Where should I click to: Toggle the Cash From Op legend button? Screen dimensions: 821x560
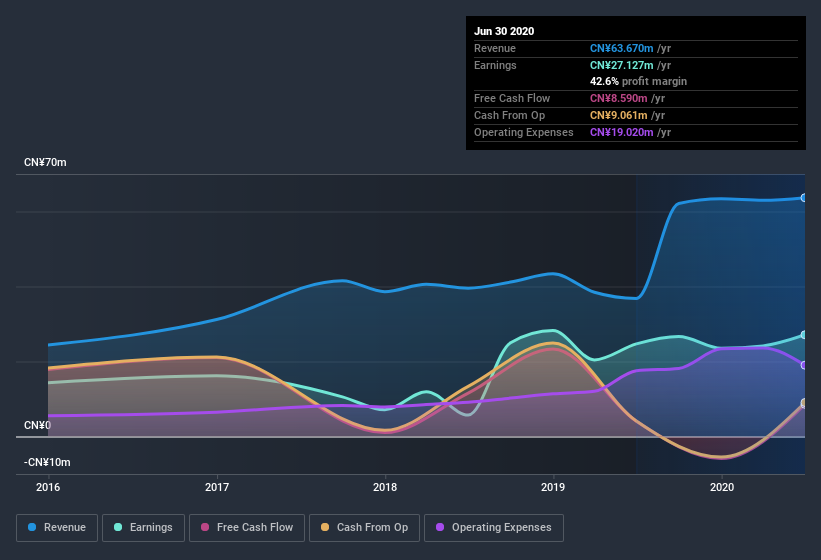364,528
